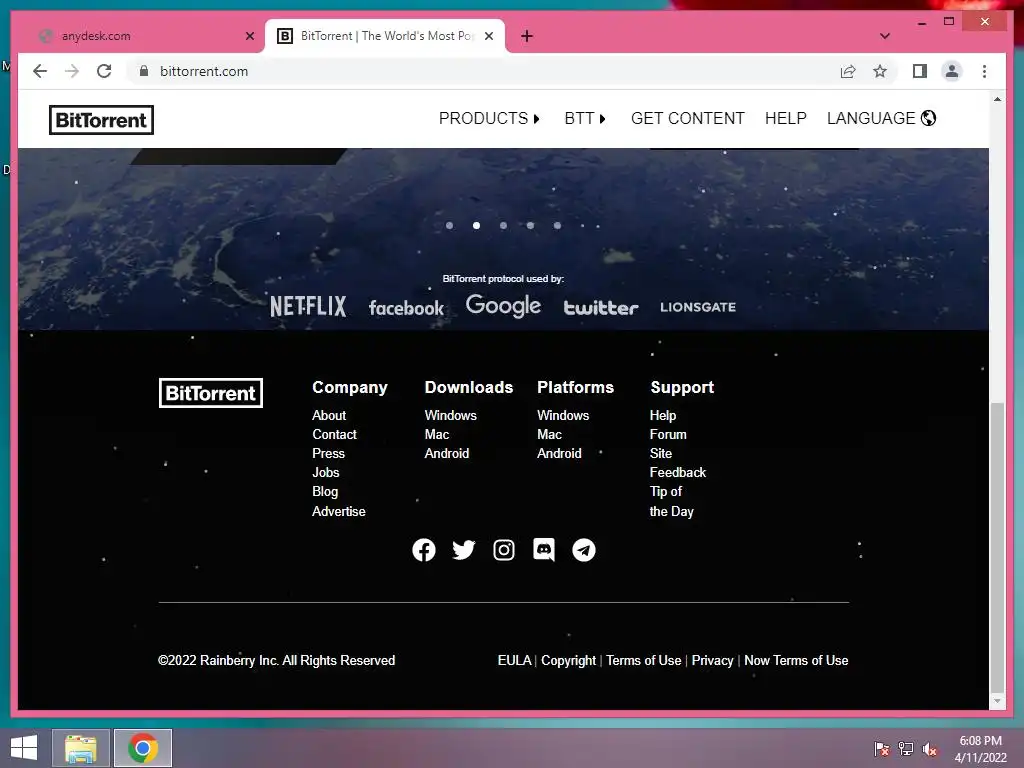Open Android under Platforms
This screenshot has width=1024, height=768.
coord(559,453)
